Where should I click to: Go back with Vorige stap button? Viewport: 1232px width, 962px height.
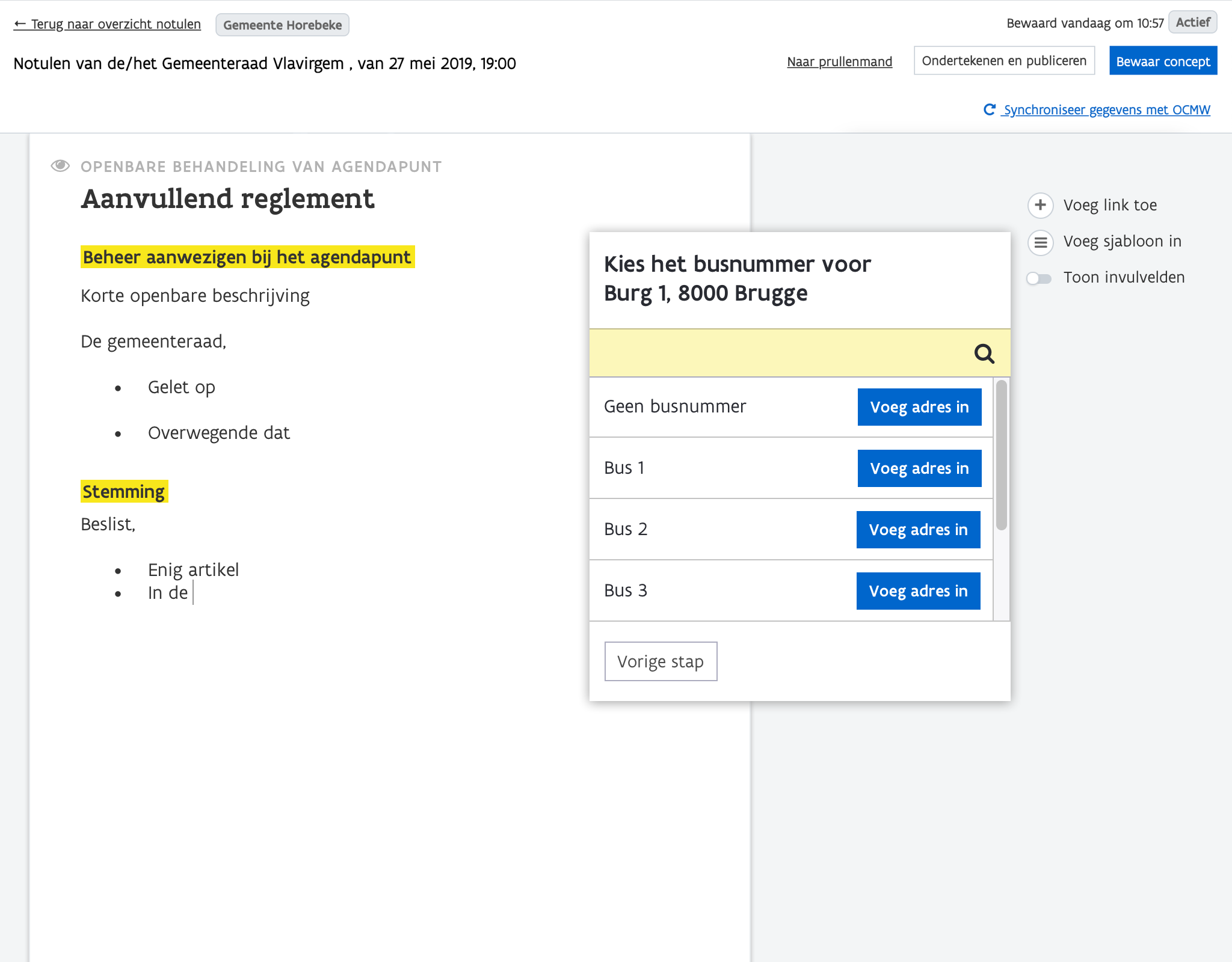(661, 661)
